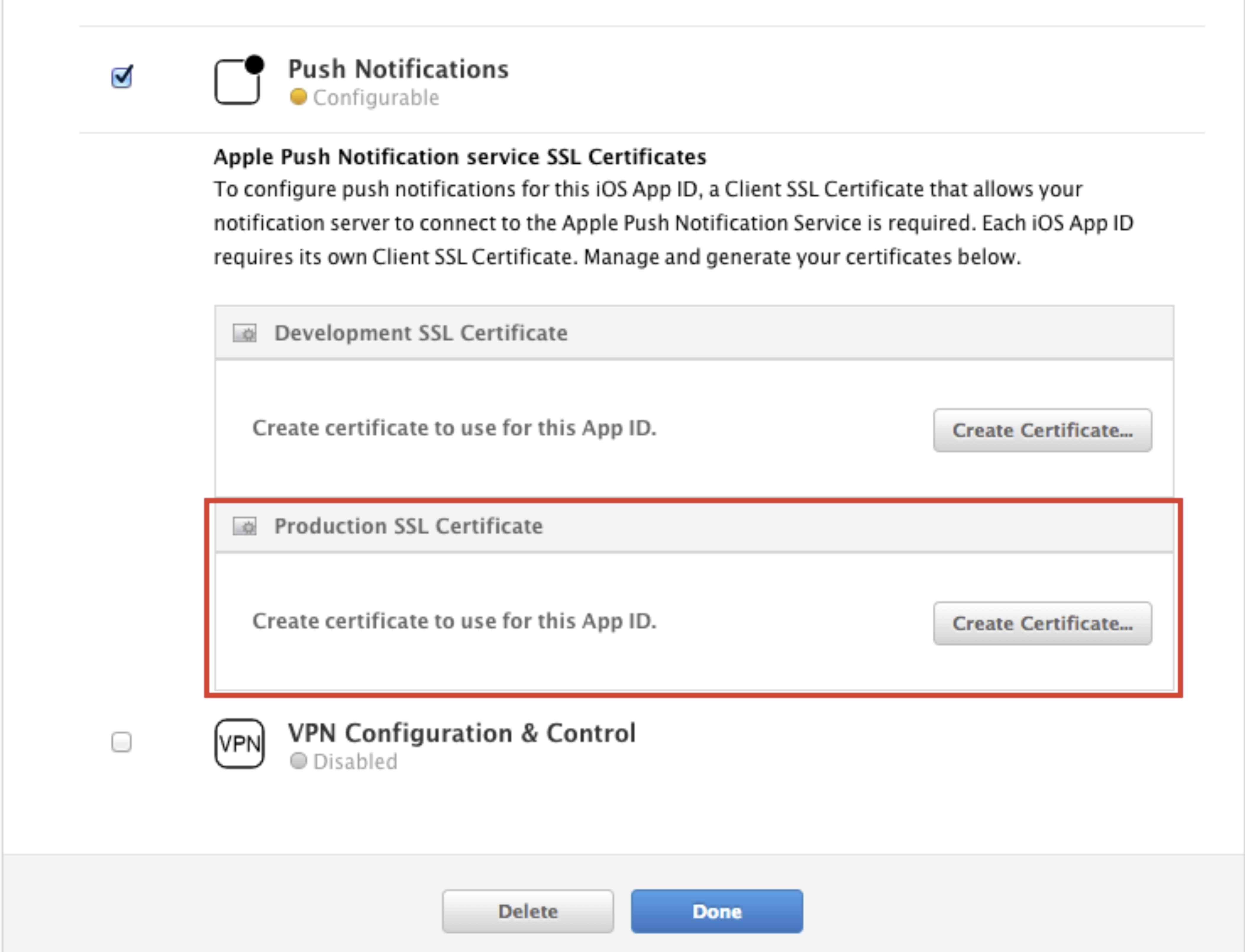
Task: Click the Delete button
Action: click(528, 911)
